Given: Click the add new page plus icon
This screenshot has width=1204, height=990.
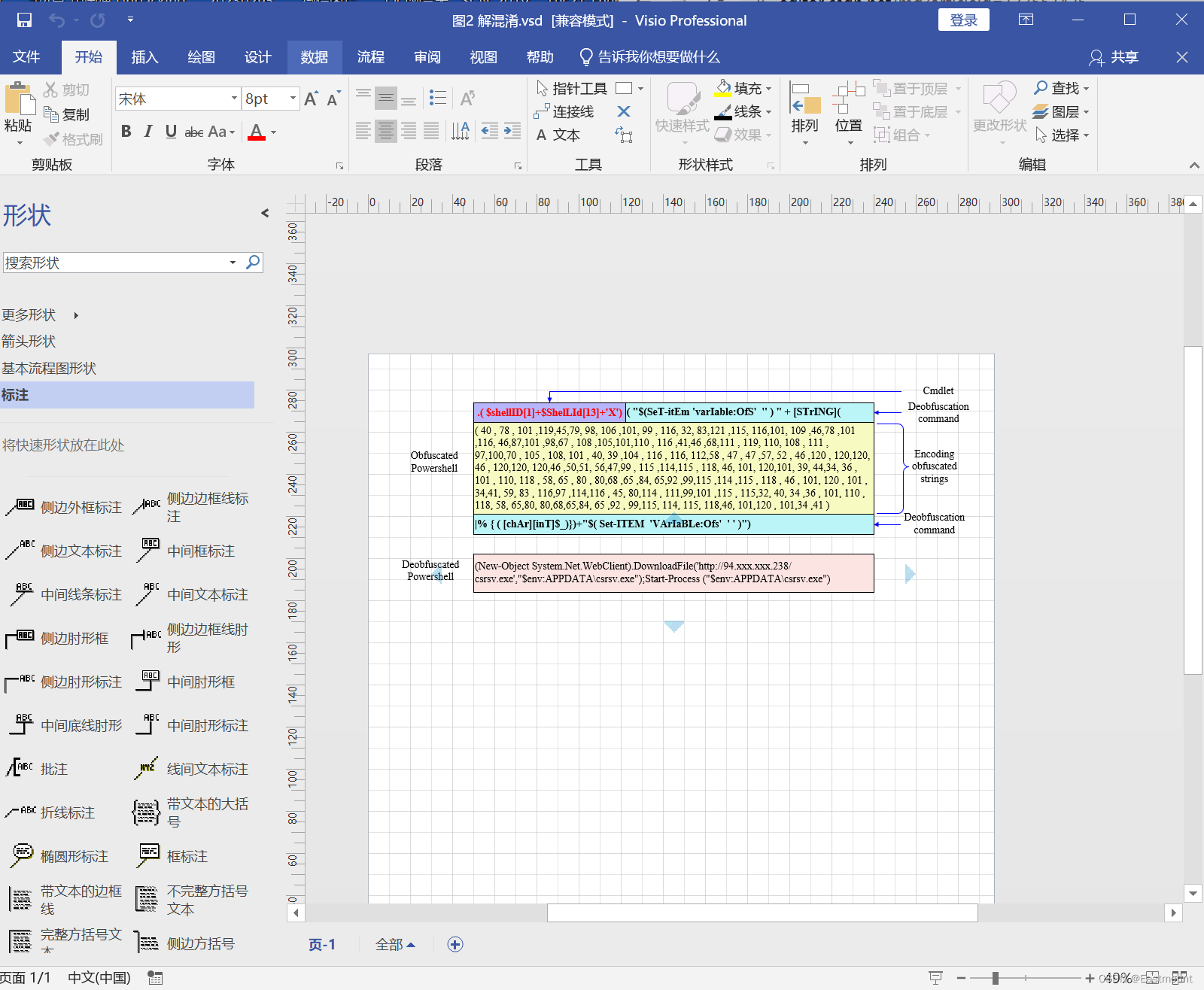Looking at the screenshot, I should [x=455, y=944].
